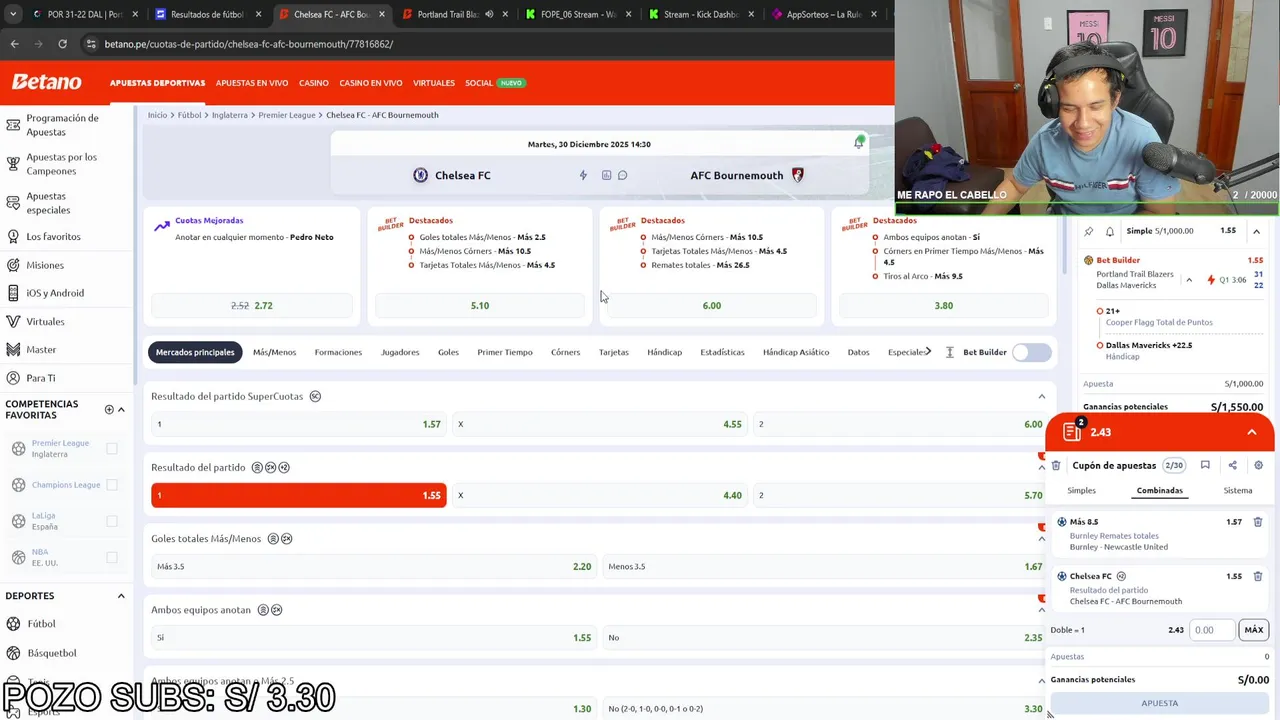
Task: Click the bell icon next to Simple bet
Action: [1110, 231]
